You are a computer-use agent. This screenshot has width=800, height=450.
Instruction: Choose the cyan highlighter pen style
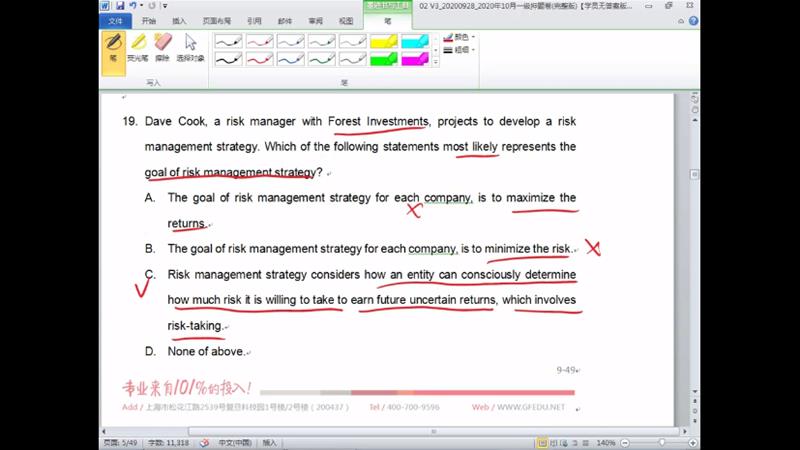pos(414,42)
